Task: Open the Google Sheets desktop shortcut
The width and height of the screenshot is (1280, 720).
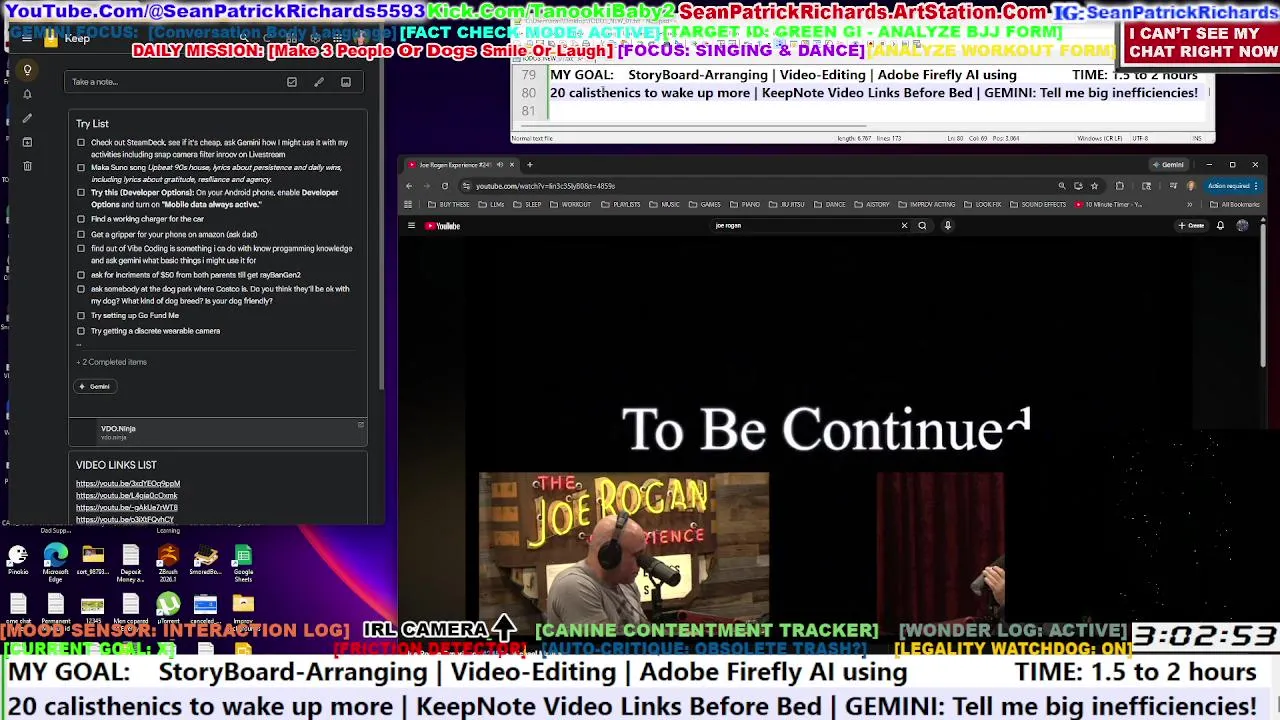Action: 243,562
